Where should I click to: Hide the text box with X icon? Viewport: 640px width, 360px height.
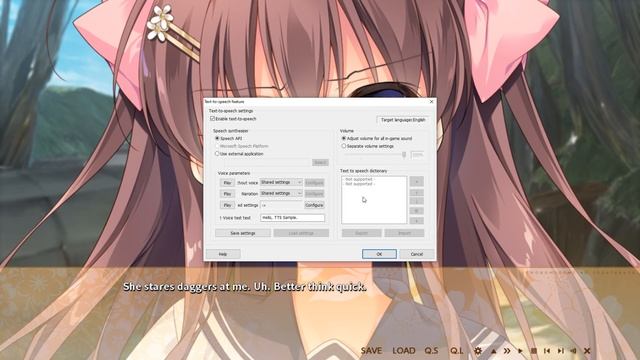pos(587,351)
